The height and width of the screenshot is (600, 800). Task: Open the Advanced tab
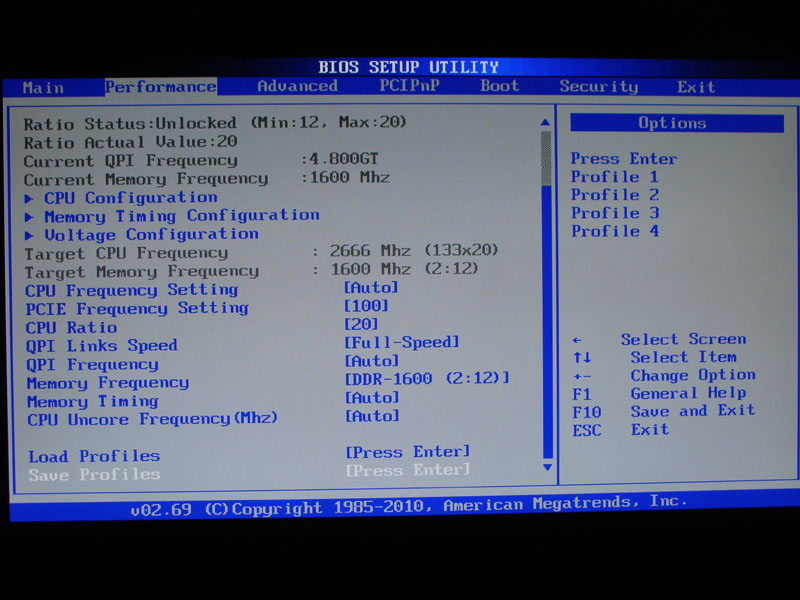click(x=297, y=86)
